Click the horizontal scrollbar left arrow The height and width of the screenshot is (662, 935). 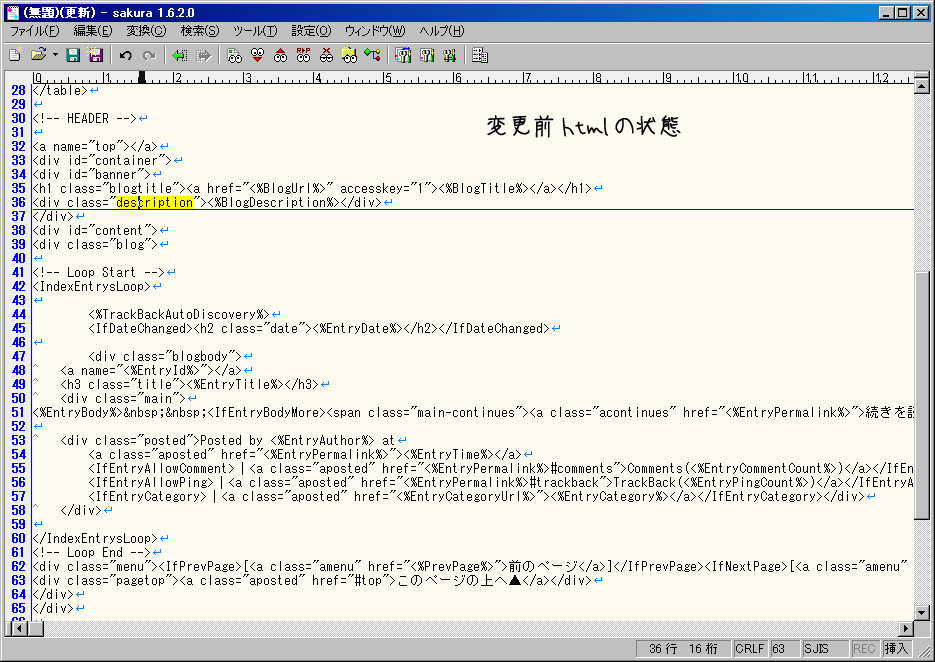[x=19, y=628]
